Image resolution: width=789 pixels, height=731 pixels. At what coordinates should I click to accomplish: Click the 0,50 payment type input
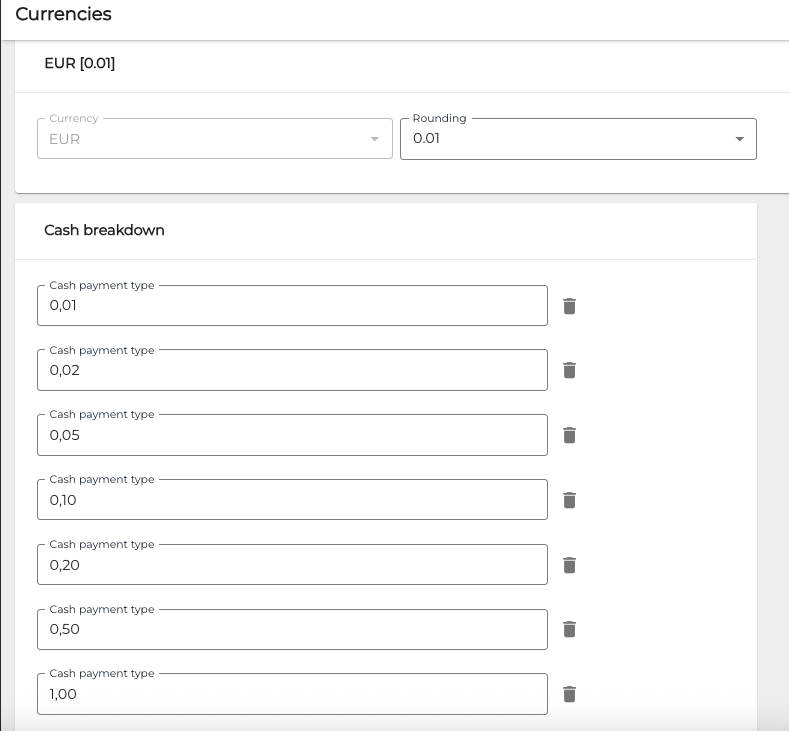point(292,629)
